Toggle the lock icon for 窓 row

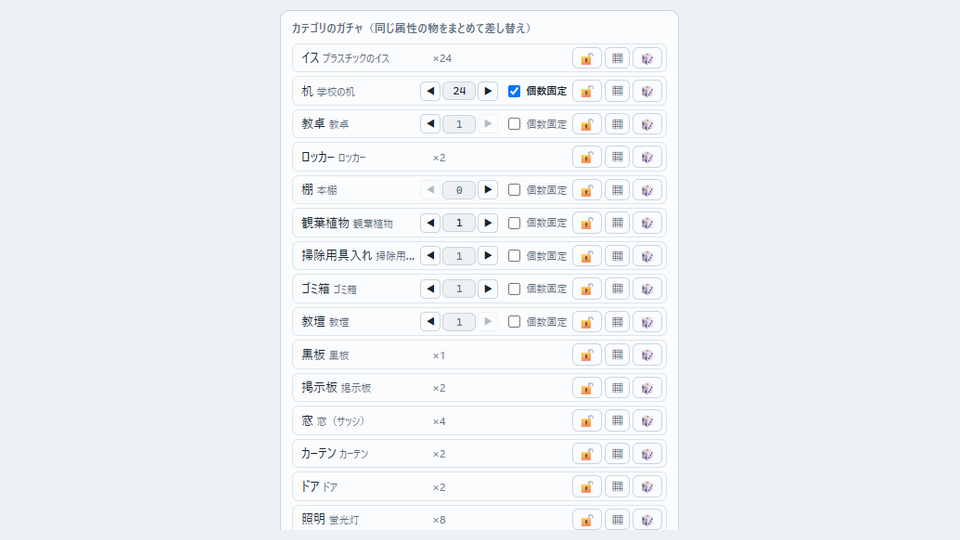click(587, 421)
